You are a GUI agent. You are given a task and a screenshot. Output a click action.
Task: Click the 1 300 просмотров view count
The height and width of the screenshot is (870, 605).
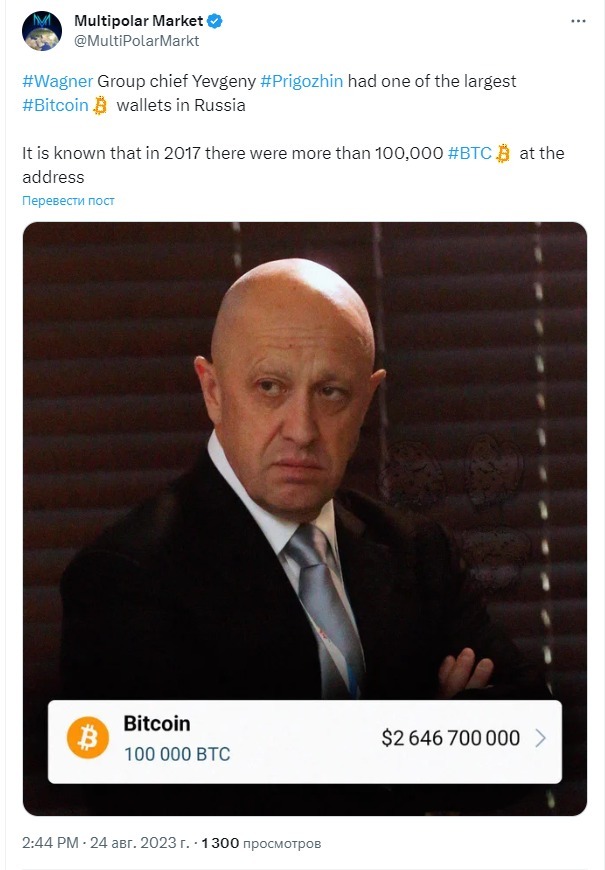(x=261, y=843)
